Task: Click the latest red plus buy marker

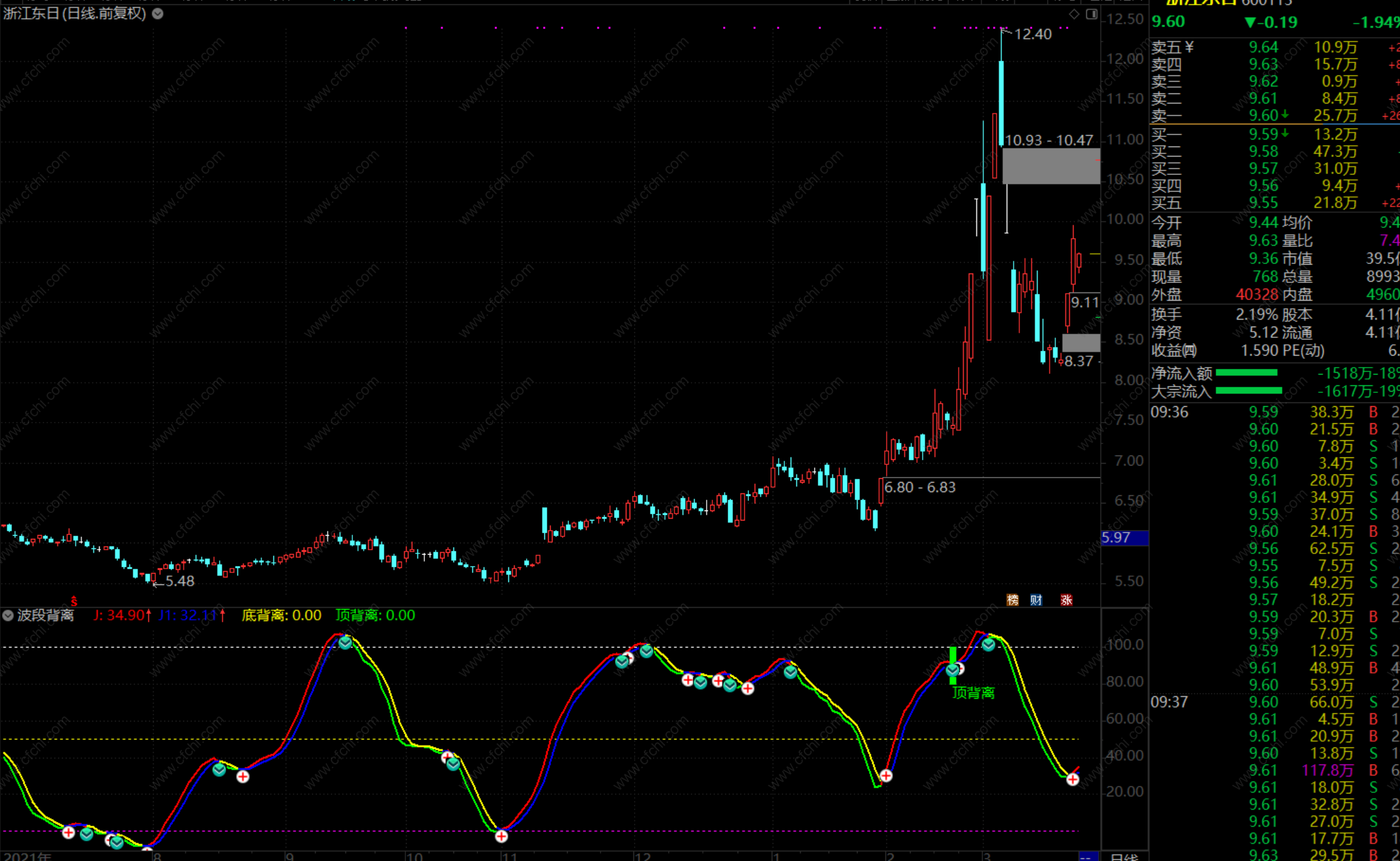Action: point(1072,780)
